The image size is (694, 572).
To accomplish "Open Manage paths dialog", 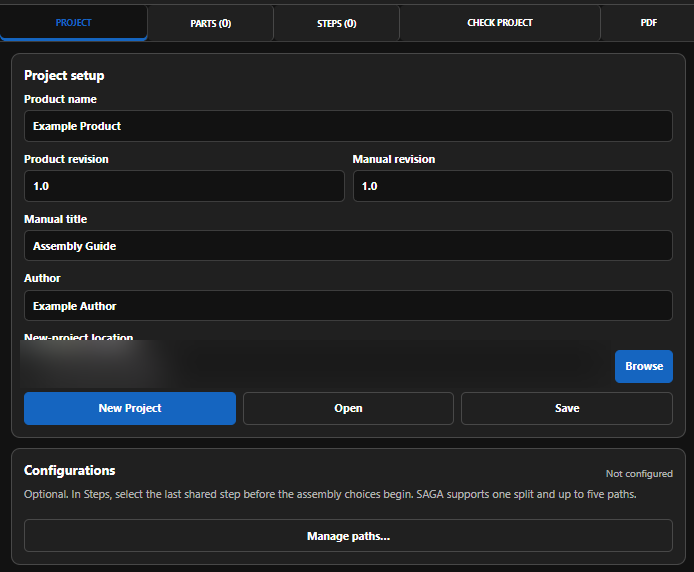I will (x=348, y=536).
